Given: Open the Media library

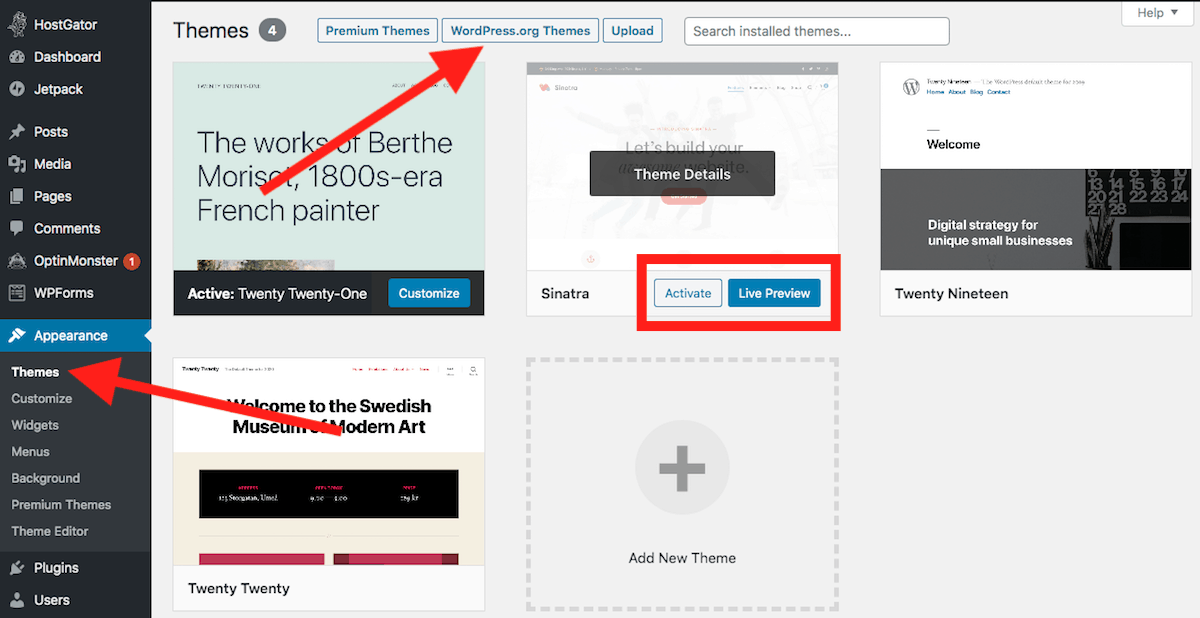Looking at the screenshot, I should pos(49,163).
